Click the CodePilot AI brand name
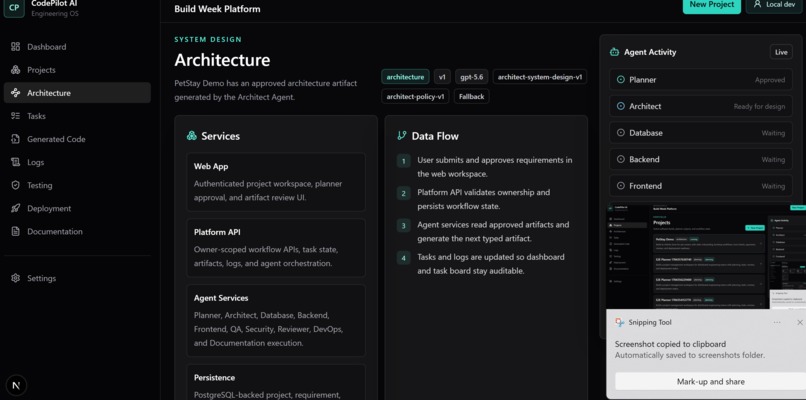The width and height of the screenshot is (806, 400). [x=54, y=4]
